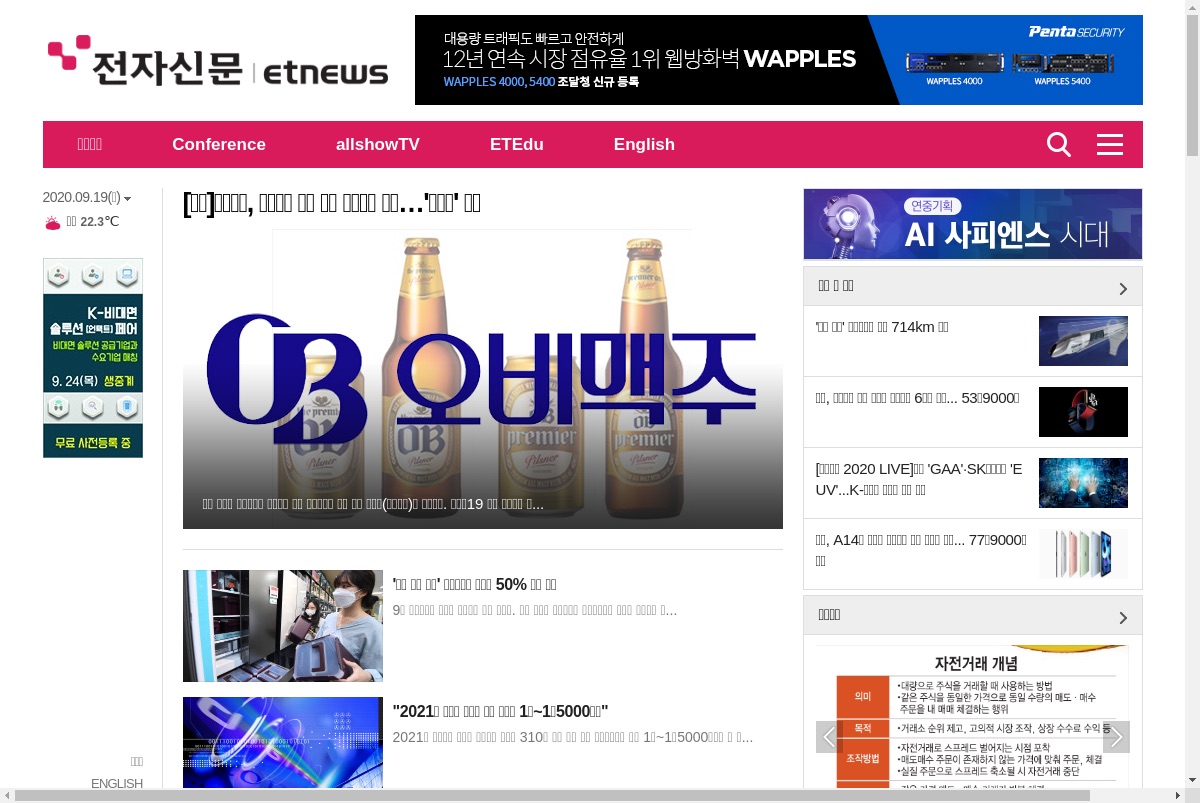Open the 714km article headline

[x=882, y=327]
